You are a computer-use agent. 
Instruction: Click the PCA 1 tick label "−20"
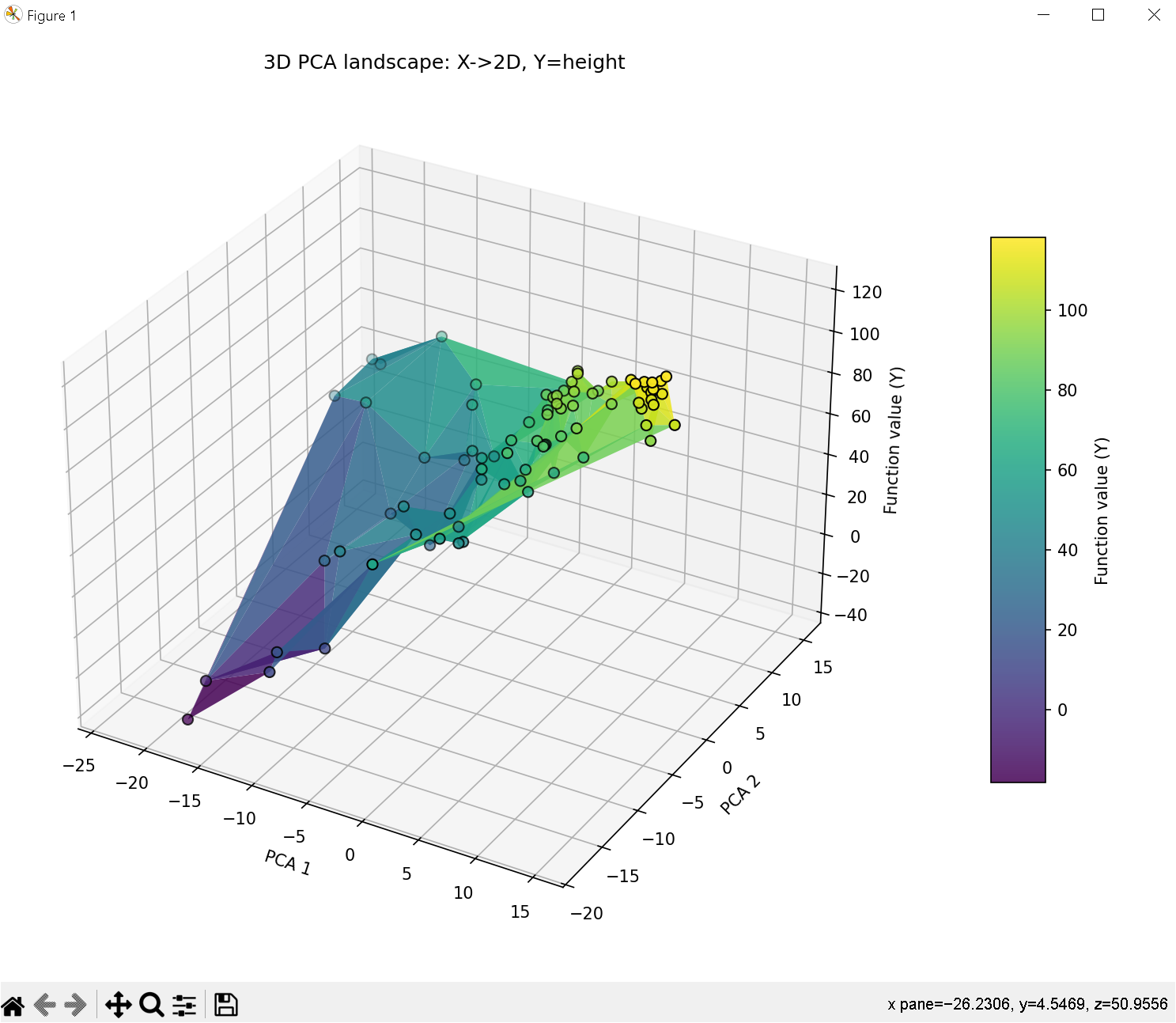132,782
